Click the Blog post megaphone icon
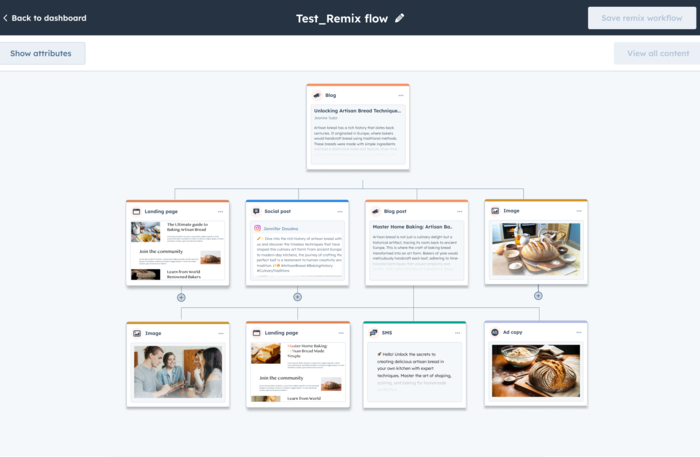Image resolution: width=700 pixels, height=457 pixels. (x=375, y=211)
